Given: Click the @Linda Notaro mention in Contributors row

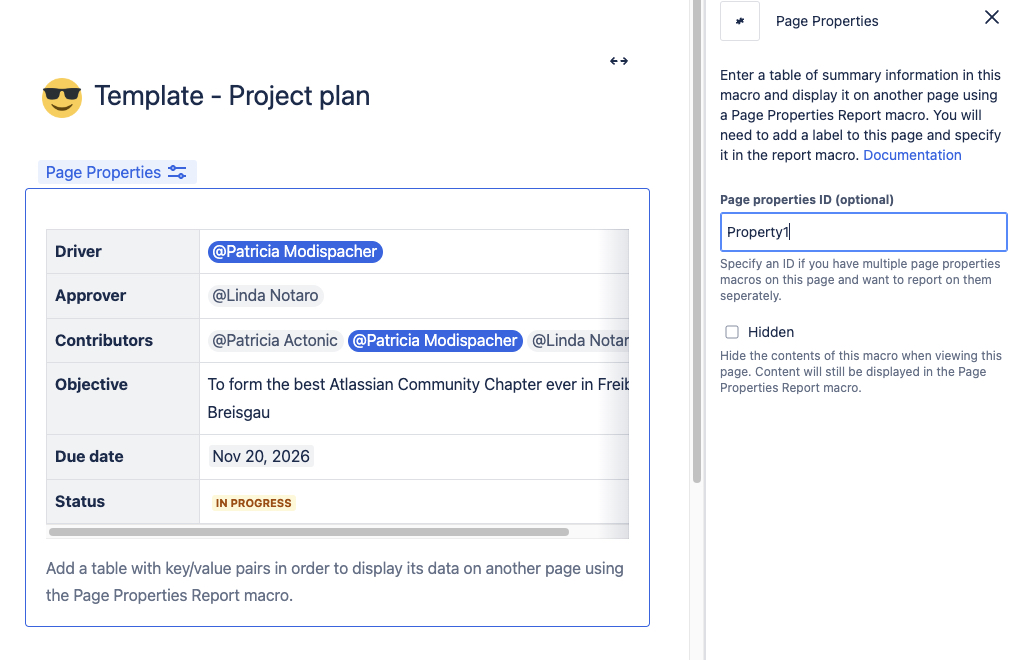Looking at the screenshot, I should click(580, 340).
